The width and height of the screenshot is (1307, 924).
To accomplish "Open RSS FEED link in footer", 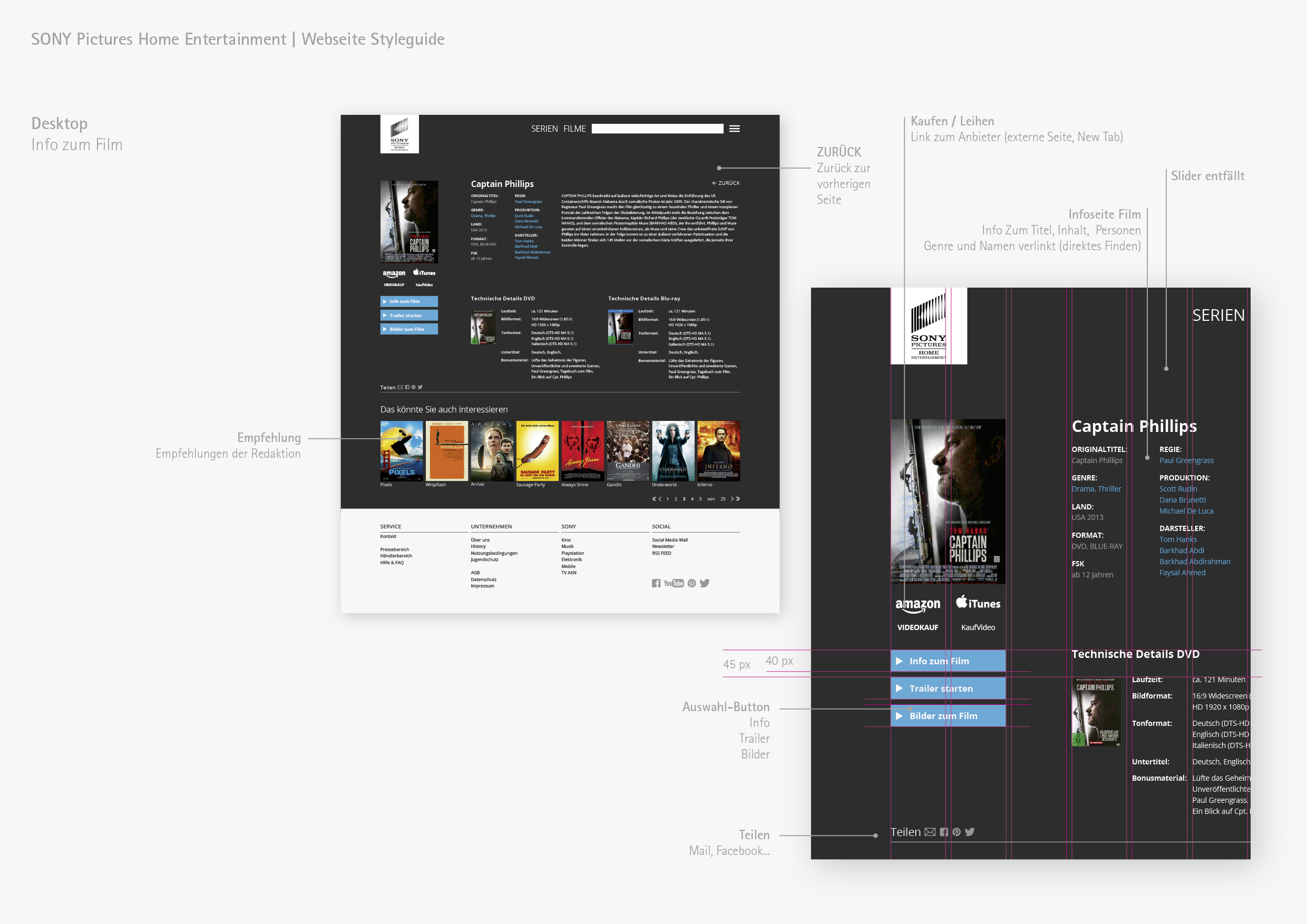I will (661, 553).
